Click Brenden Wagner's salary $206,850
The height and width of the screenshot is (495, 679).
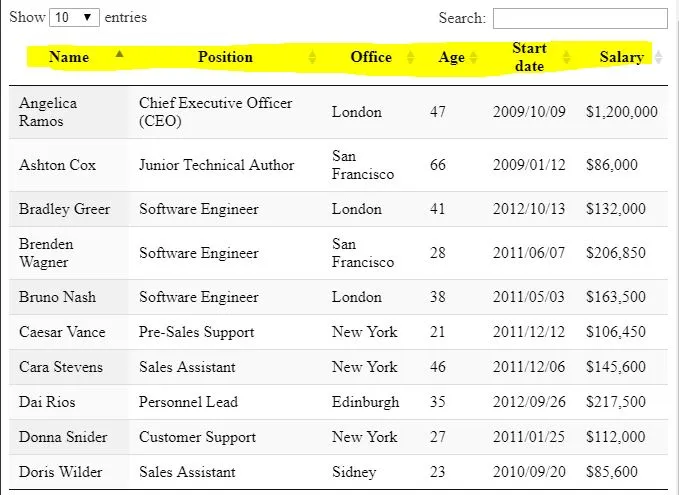[x=616, y=253]
